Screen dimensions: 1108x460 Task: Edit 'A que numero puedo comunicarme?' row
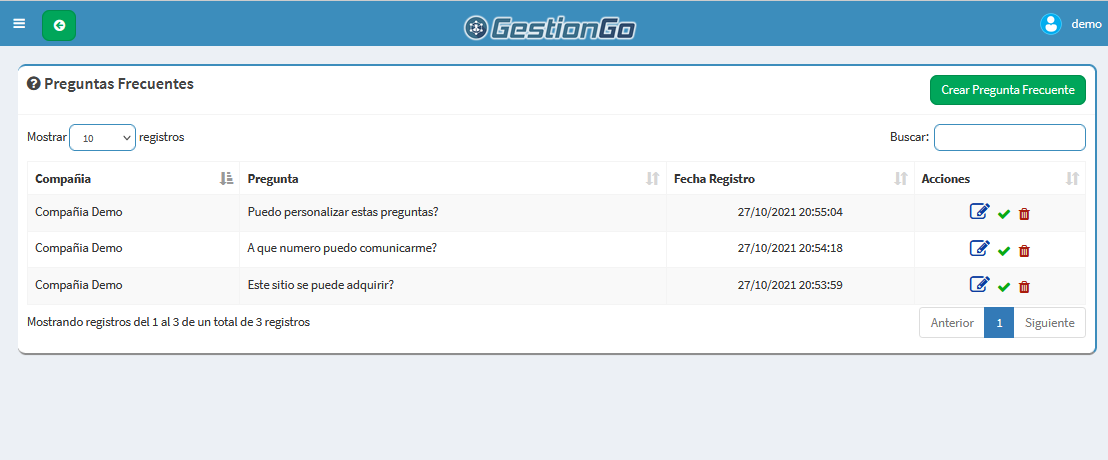point(979,248)
